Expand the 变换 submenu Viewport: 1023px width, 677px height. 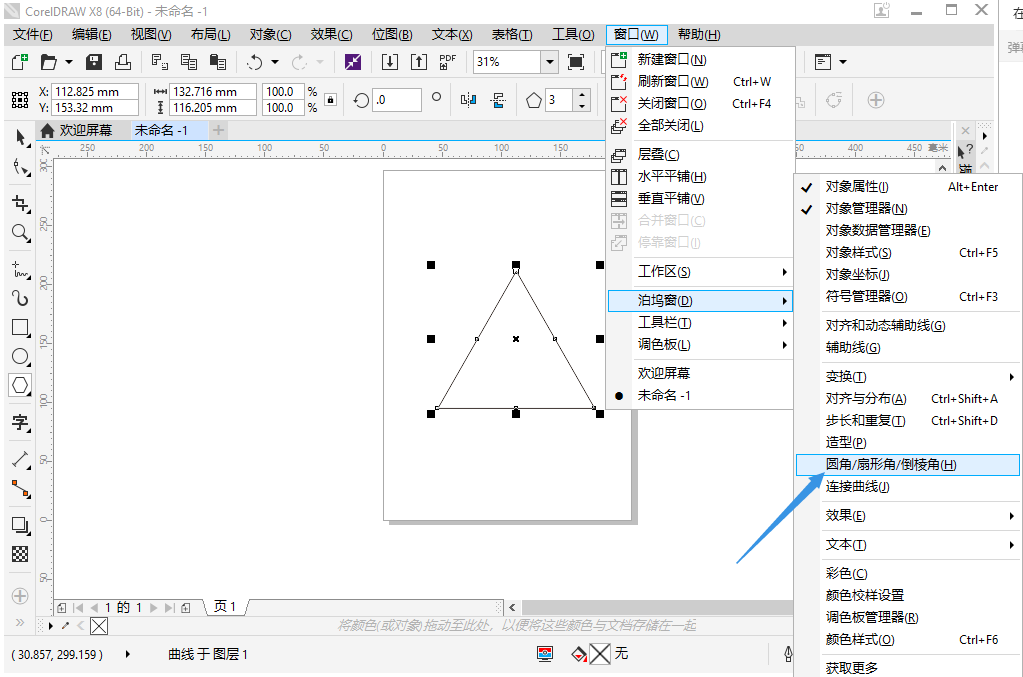click(908, 376)
